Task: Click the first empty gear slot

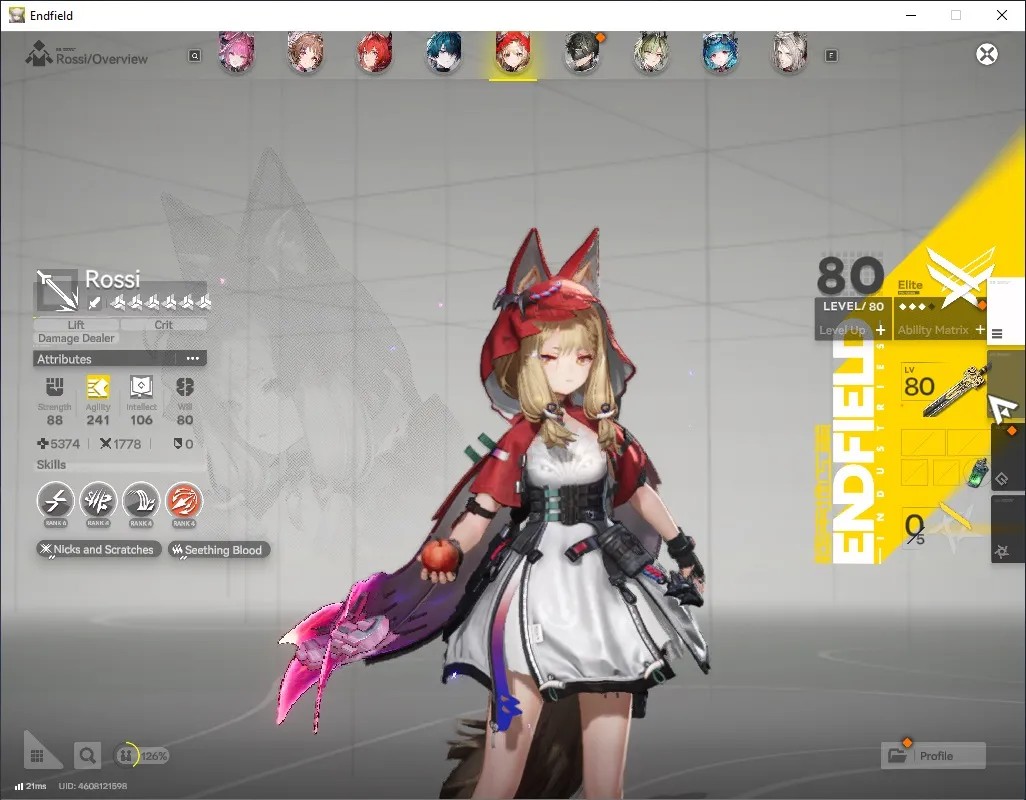Action: click(x=923, y=442)
